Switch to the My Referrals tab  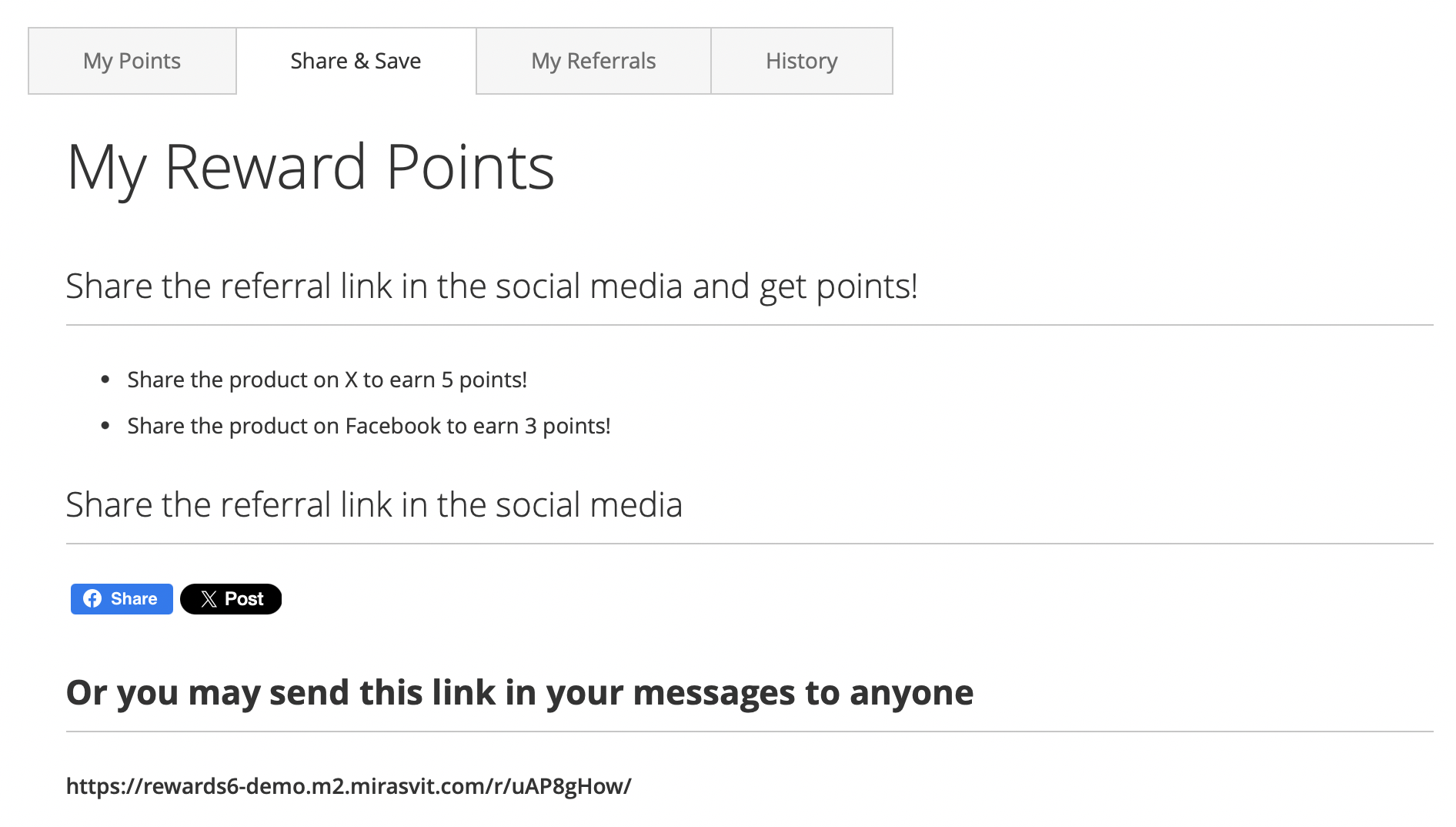593,61
